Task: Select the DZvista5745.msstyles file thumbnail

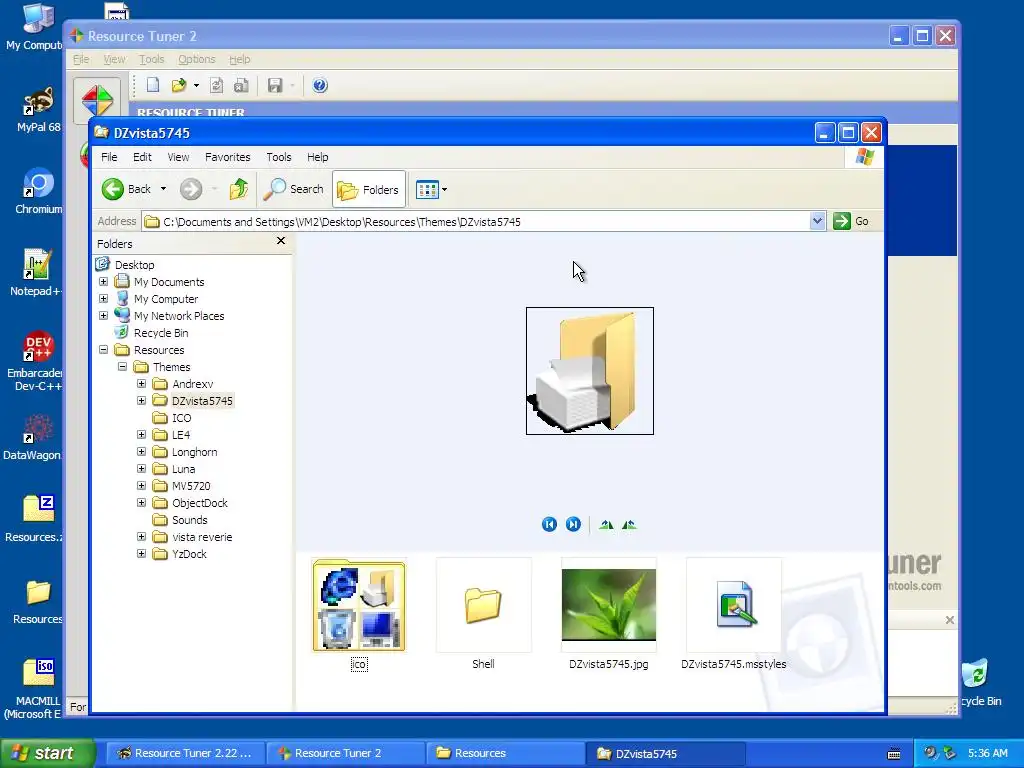Action: 734,605
